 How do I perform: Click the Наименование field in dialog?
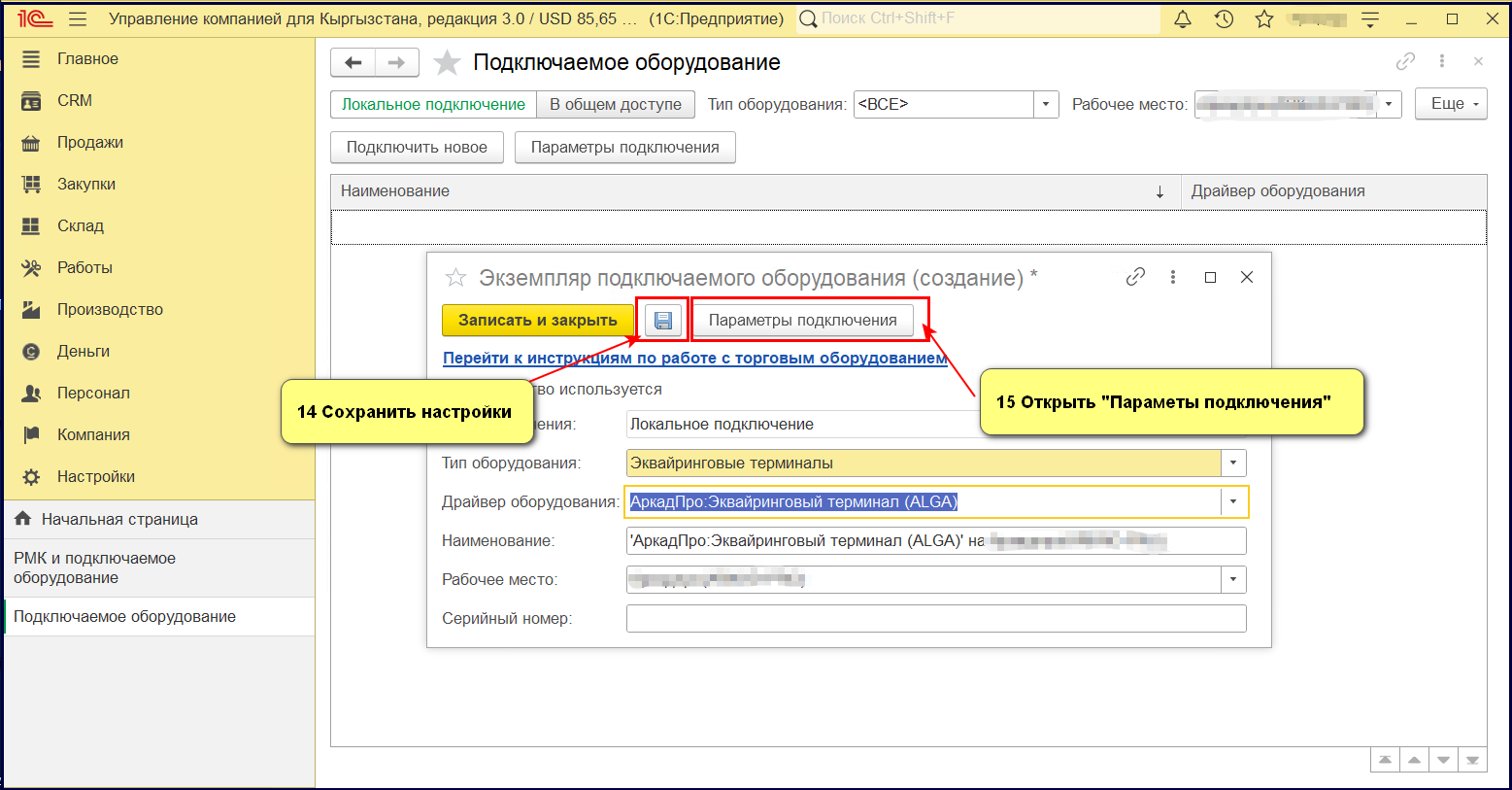[x=936, y=541]
